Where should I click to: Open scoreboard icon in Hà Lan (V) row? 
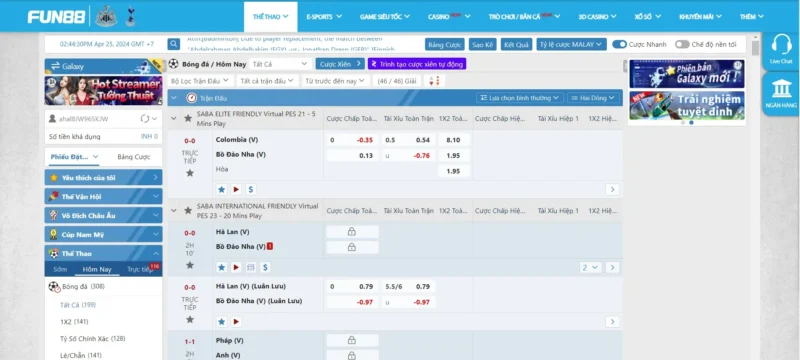(x=251, y=267)
